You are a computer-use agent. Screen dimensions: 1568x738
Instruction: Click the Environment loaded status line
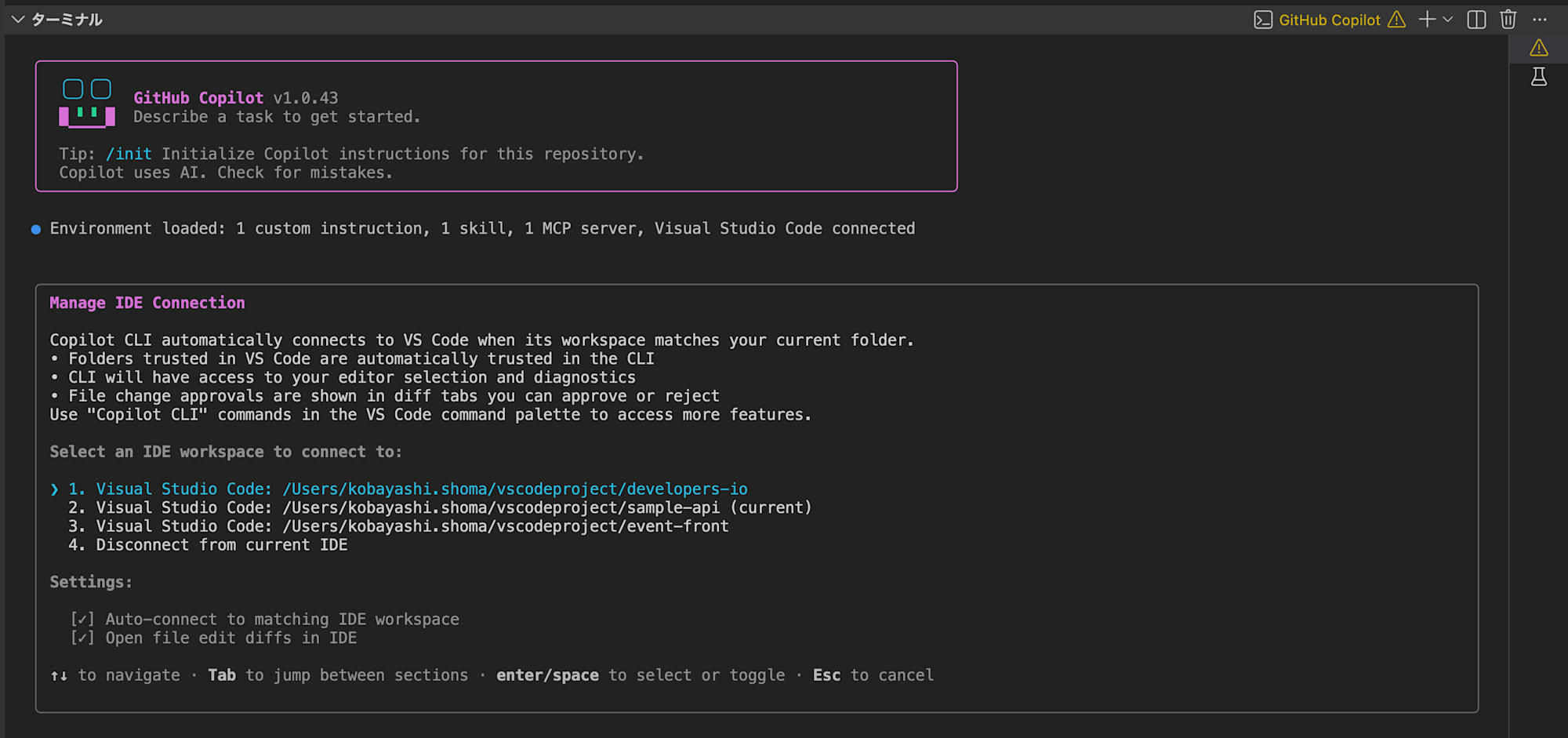[x=482, y=229]
